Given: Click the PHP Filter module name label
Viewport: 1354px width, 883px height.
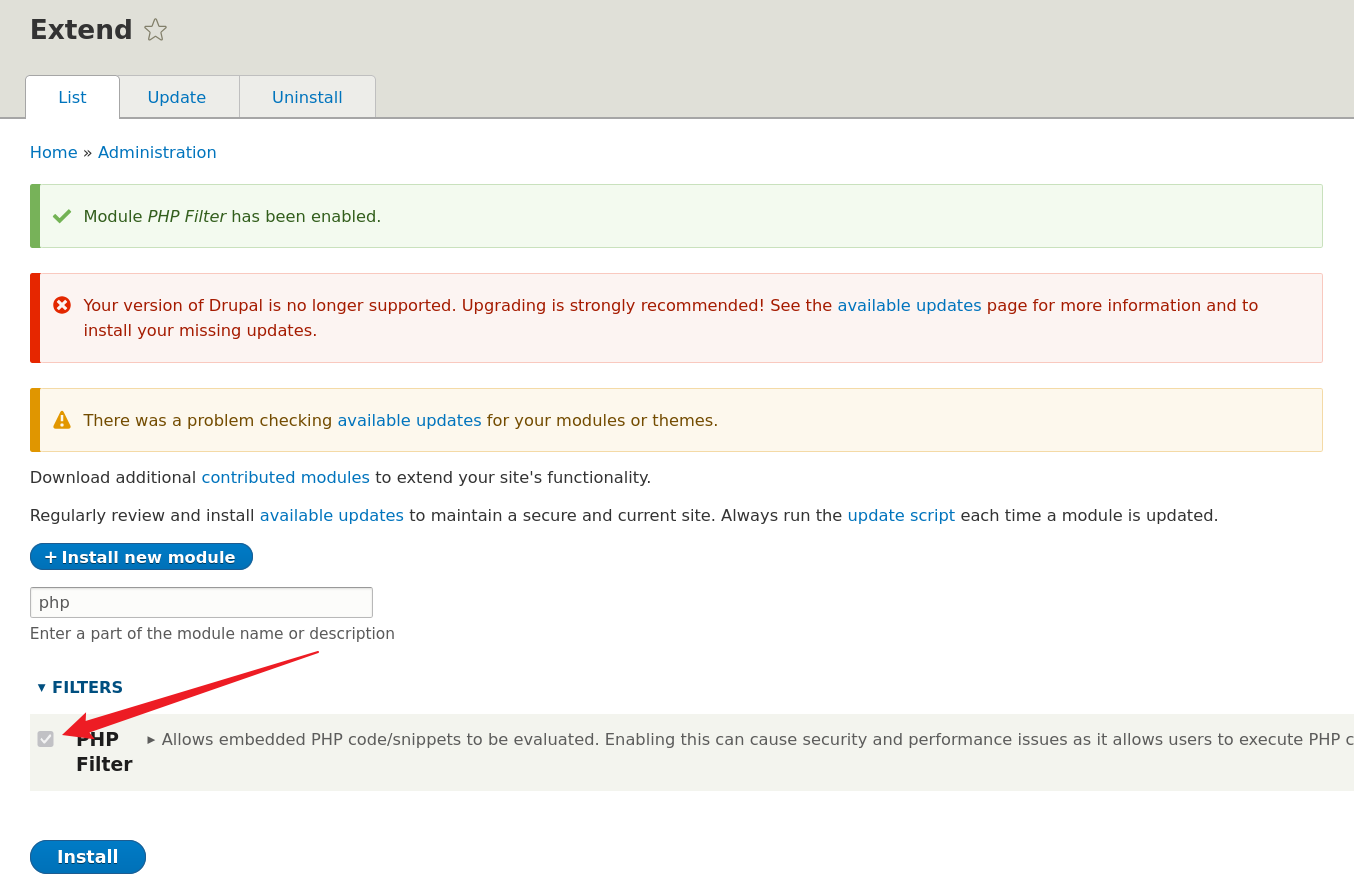Looking at the screenshot, I should pos(104,752).
